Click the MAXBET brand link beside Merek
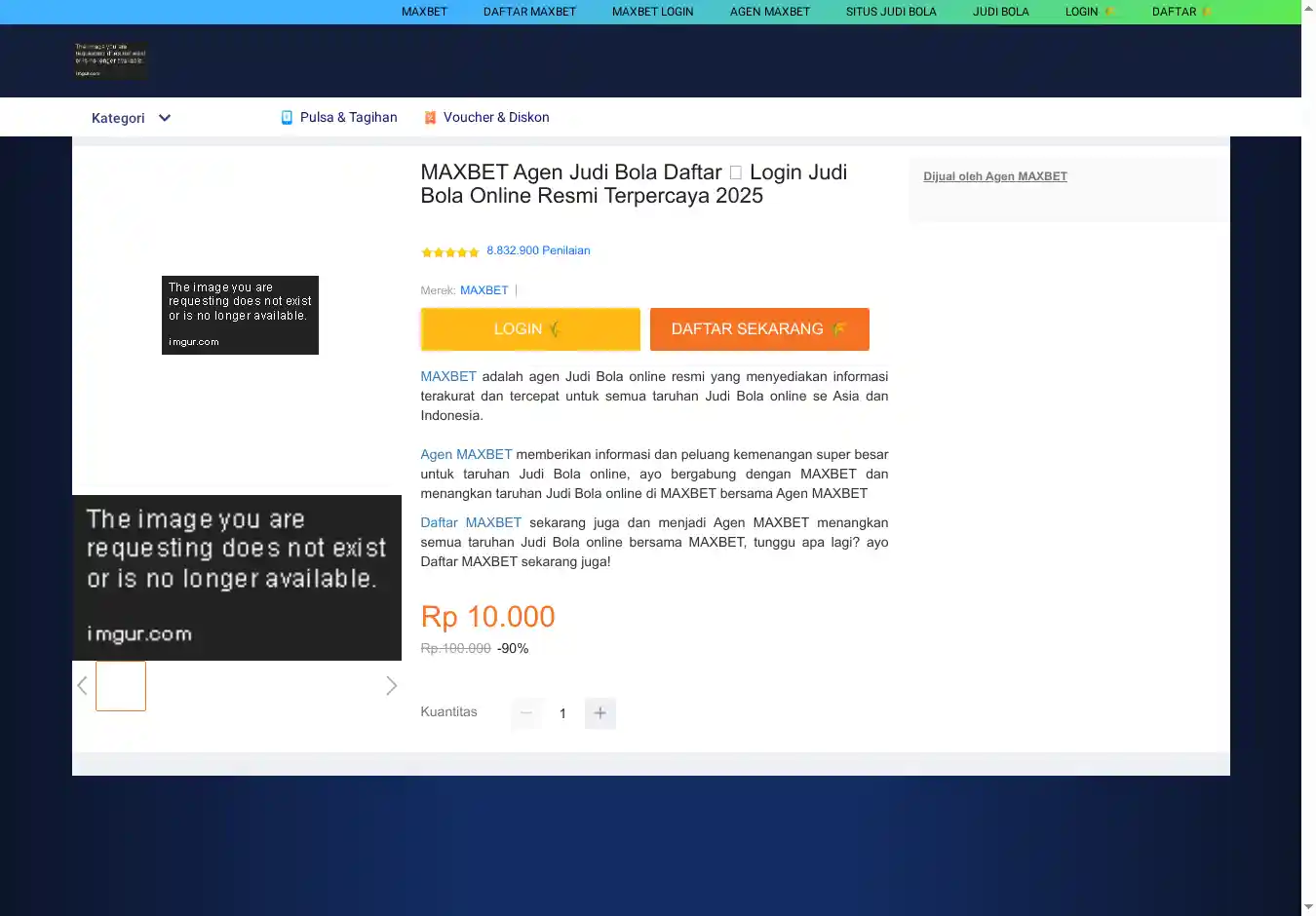 click(484, 290)
